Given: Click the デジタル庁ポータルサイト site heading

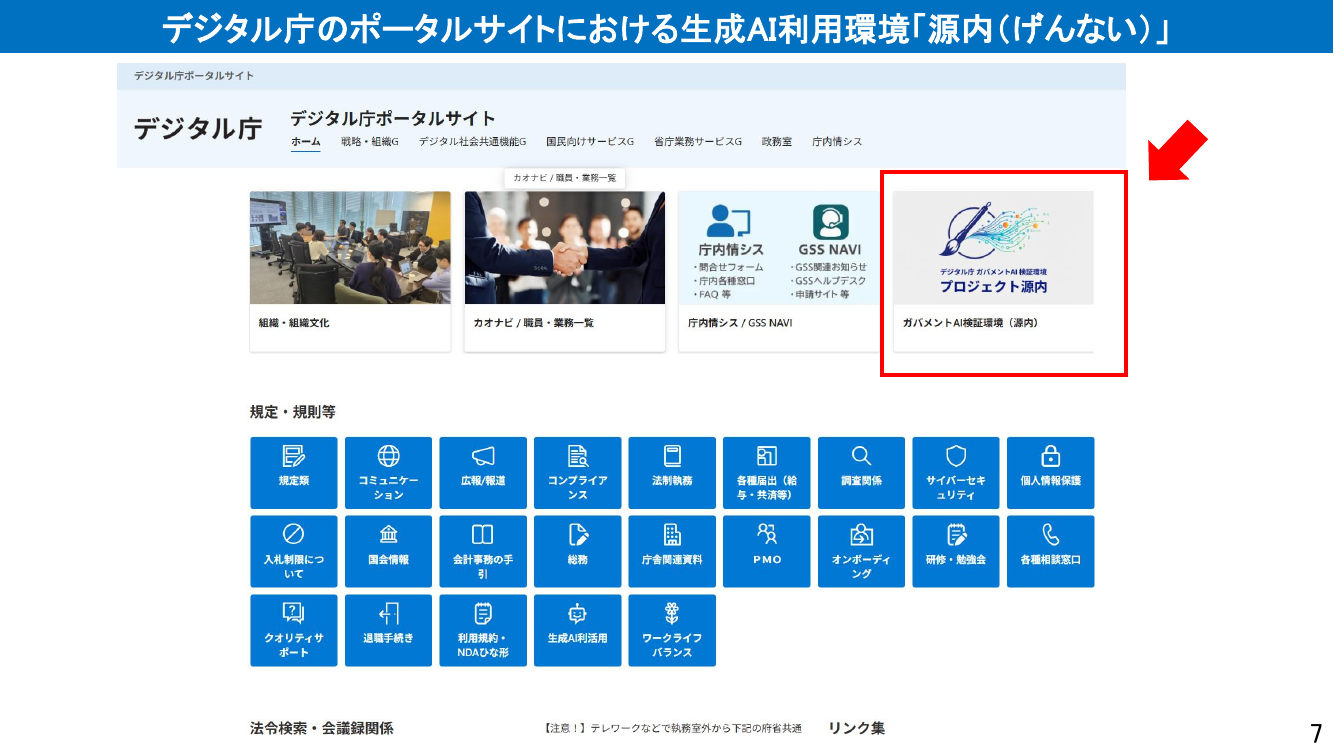Looking at the screenshot, I should [x=393, y=118].
